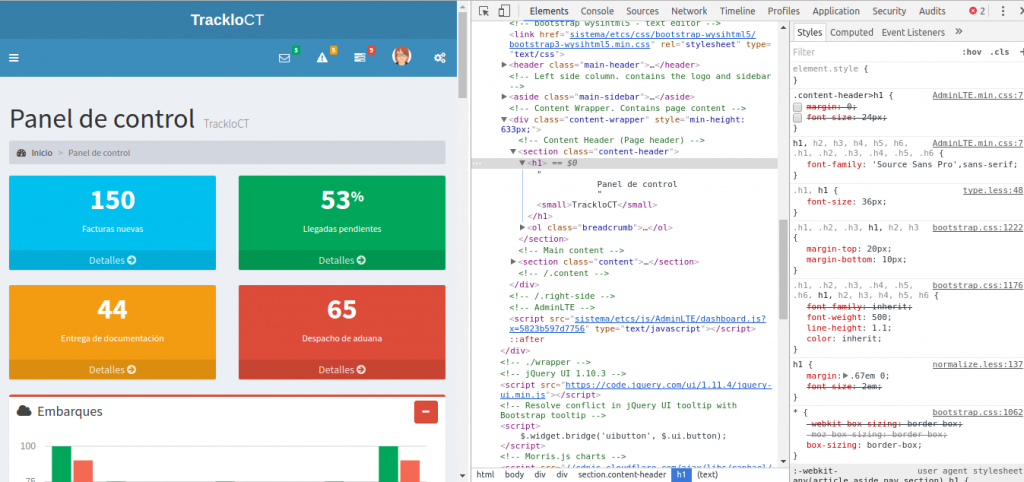Collapse the Embarques box with minus button

(x=426, y=412)
